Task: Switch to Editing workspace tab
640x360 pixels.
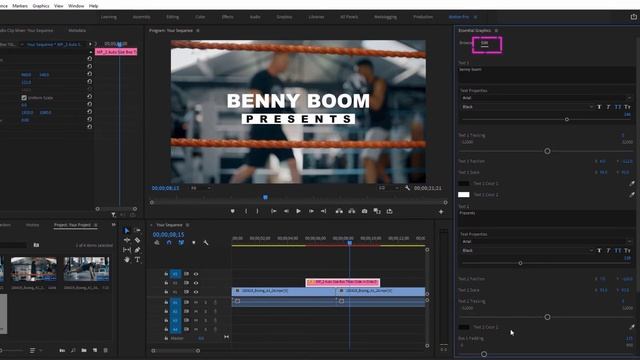Action: click(x=172, y=17)
